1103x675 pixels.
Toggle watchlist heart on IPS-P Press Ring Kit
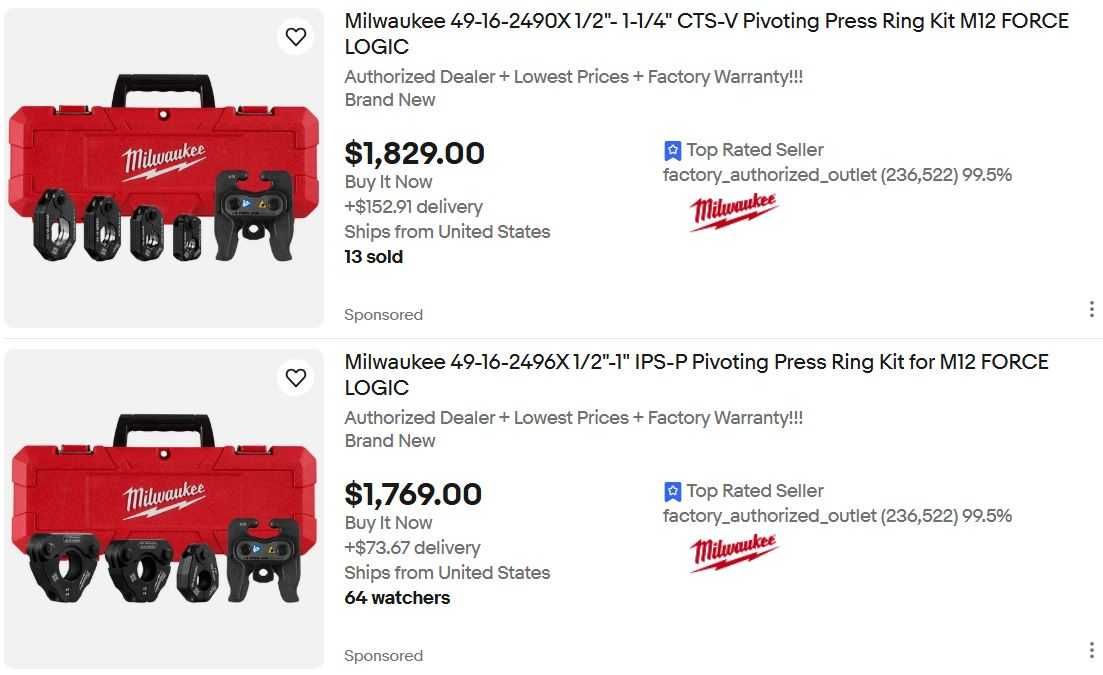coord(295,378)
